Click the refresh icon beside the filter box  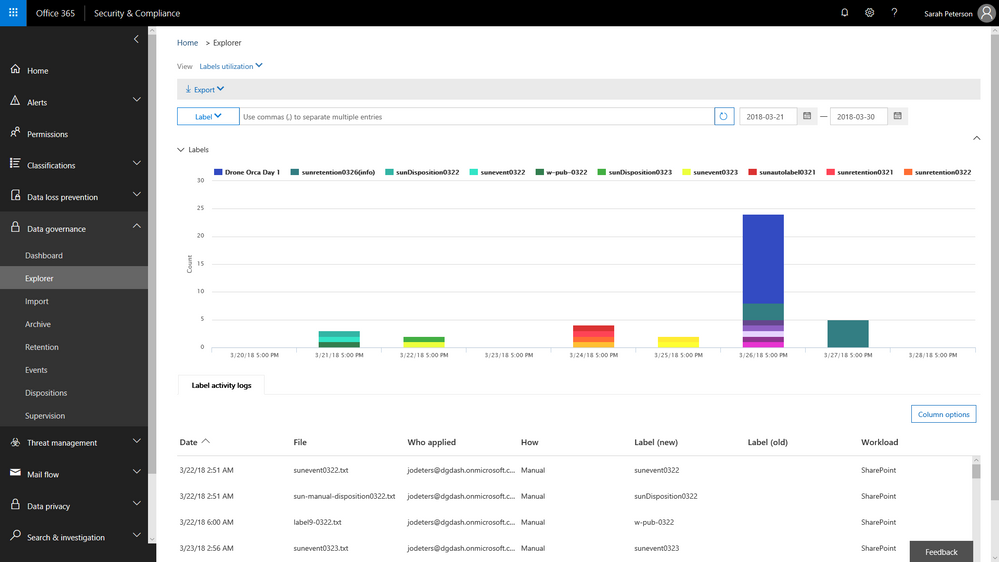724,117
